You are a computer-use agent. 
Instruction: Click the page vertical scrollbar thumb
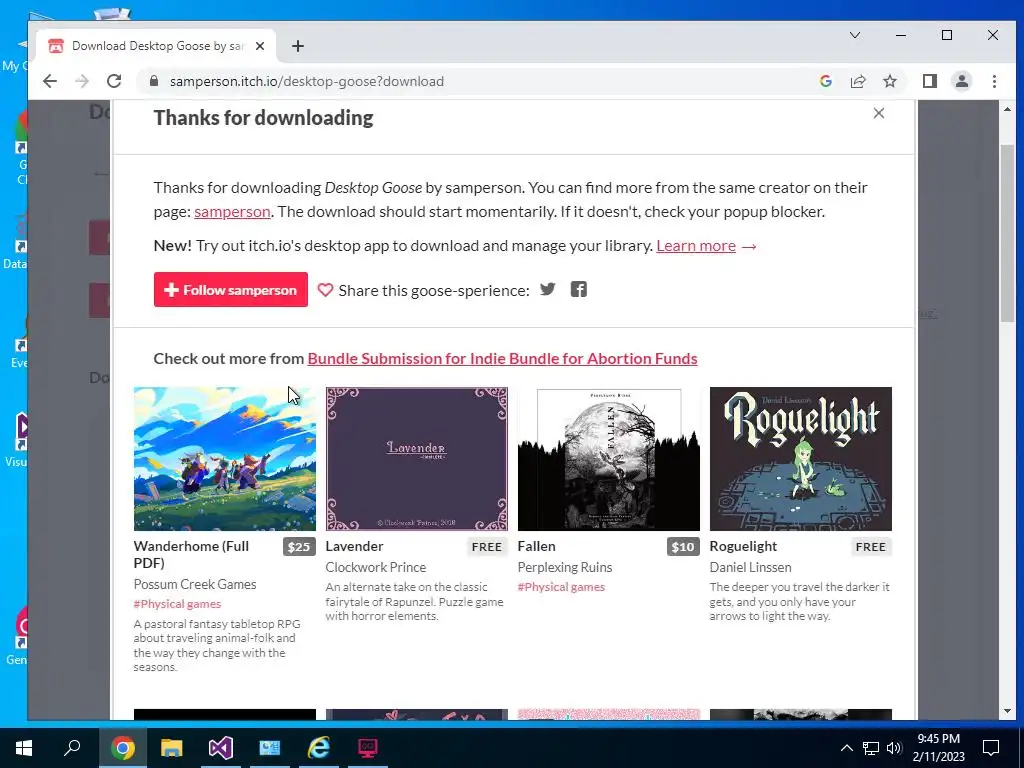(x=1007, y=233)
